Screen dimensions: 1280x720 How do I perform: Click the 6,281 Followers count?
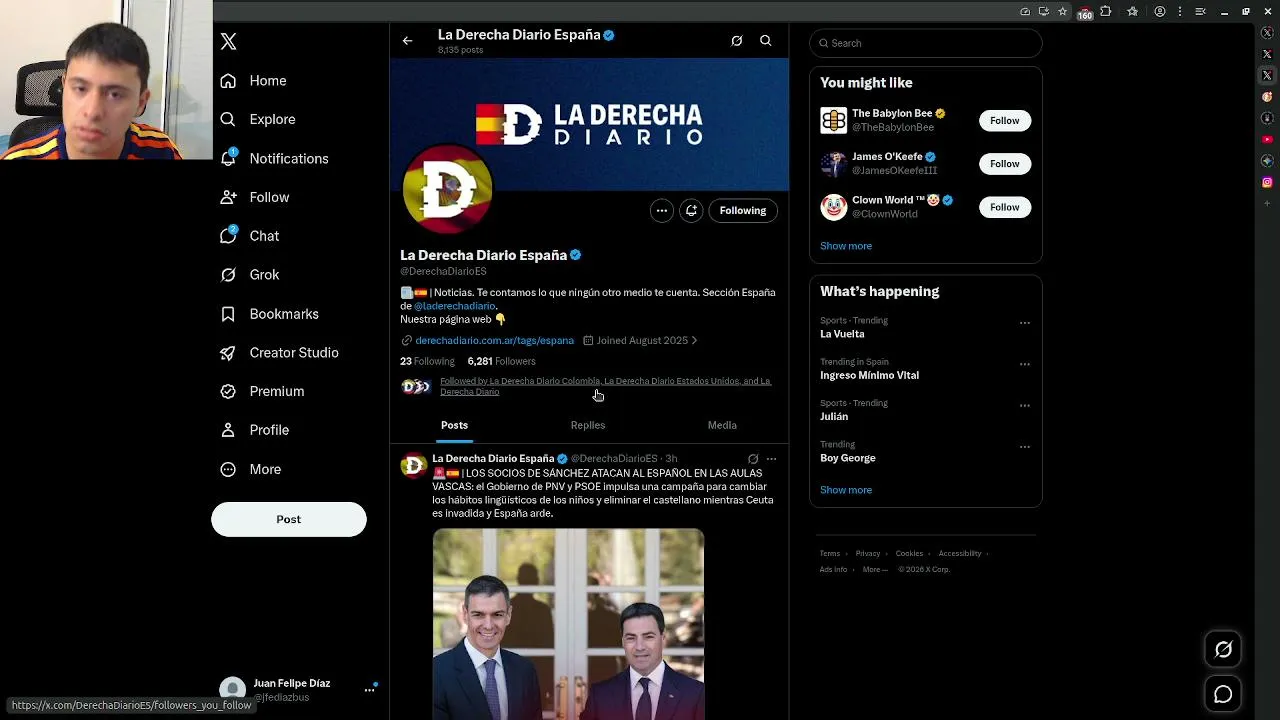[501, 361]
